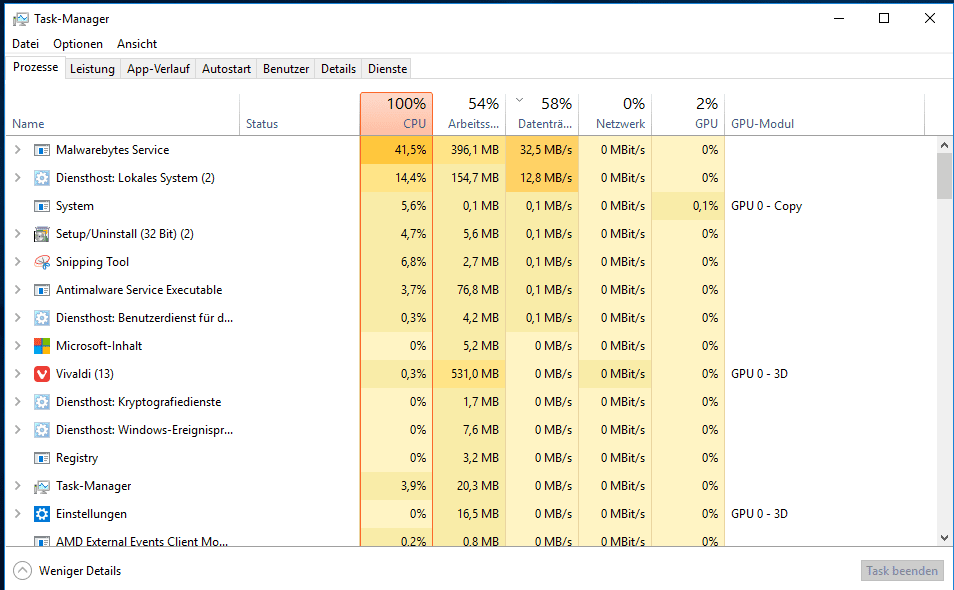Click the Diensthost: Kryptografiedienste gear icon
The width and height of the screenshot is (954, 590).
[x=41, y=401]
